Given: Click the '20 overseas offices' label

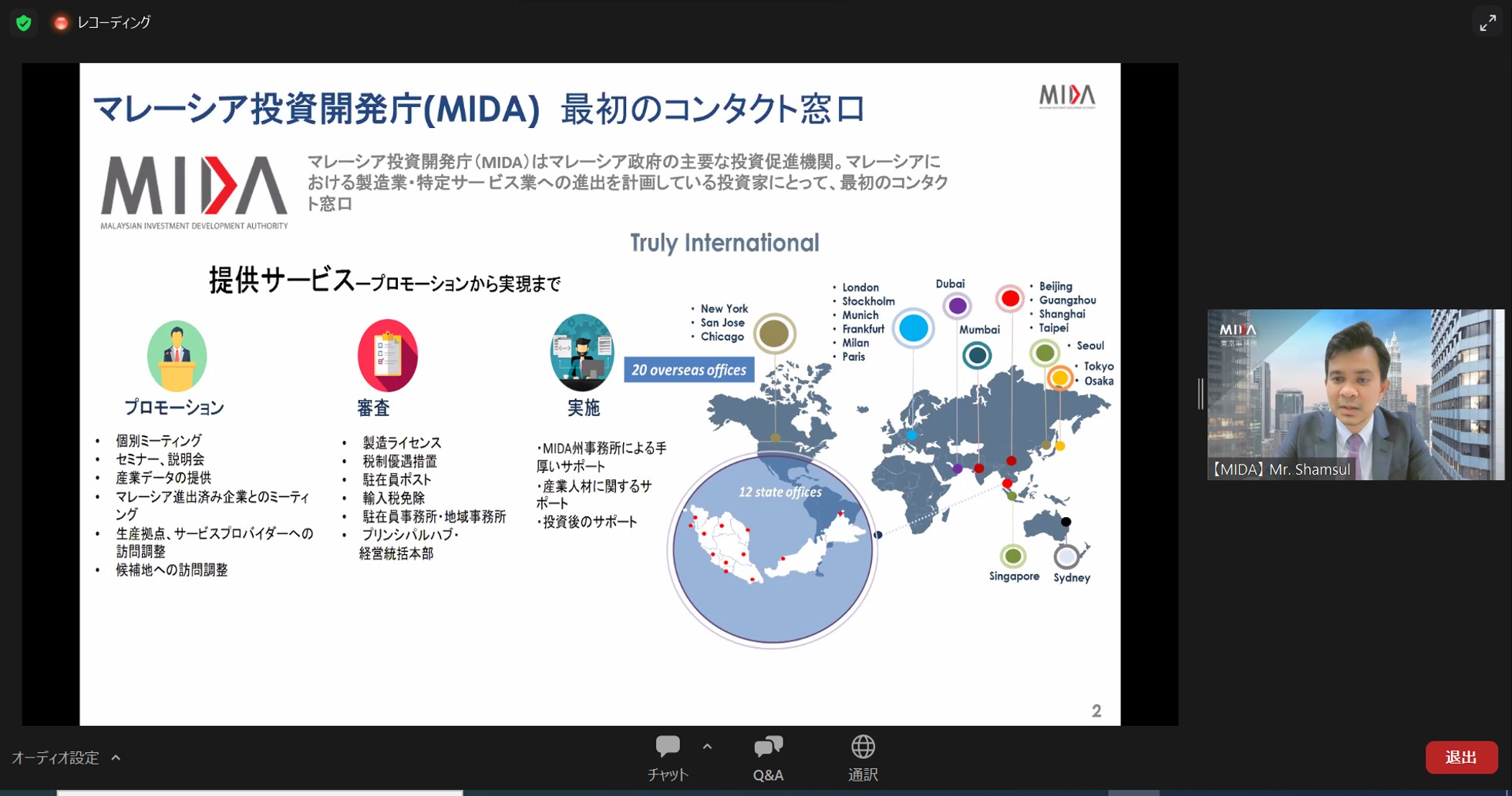Looking at the screenshot, I should [x=689, y=370].
